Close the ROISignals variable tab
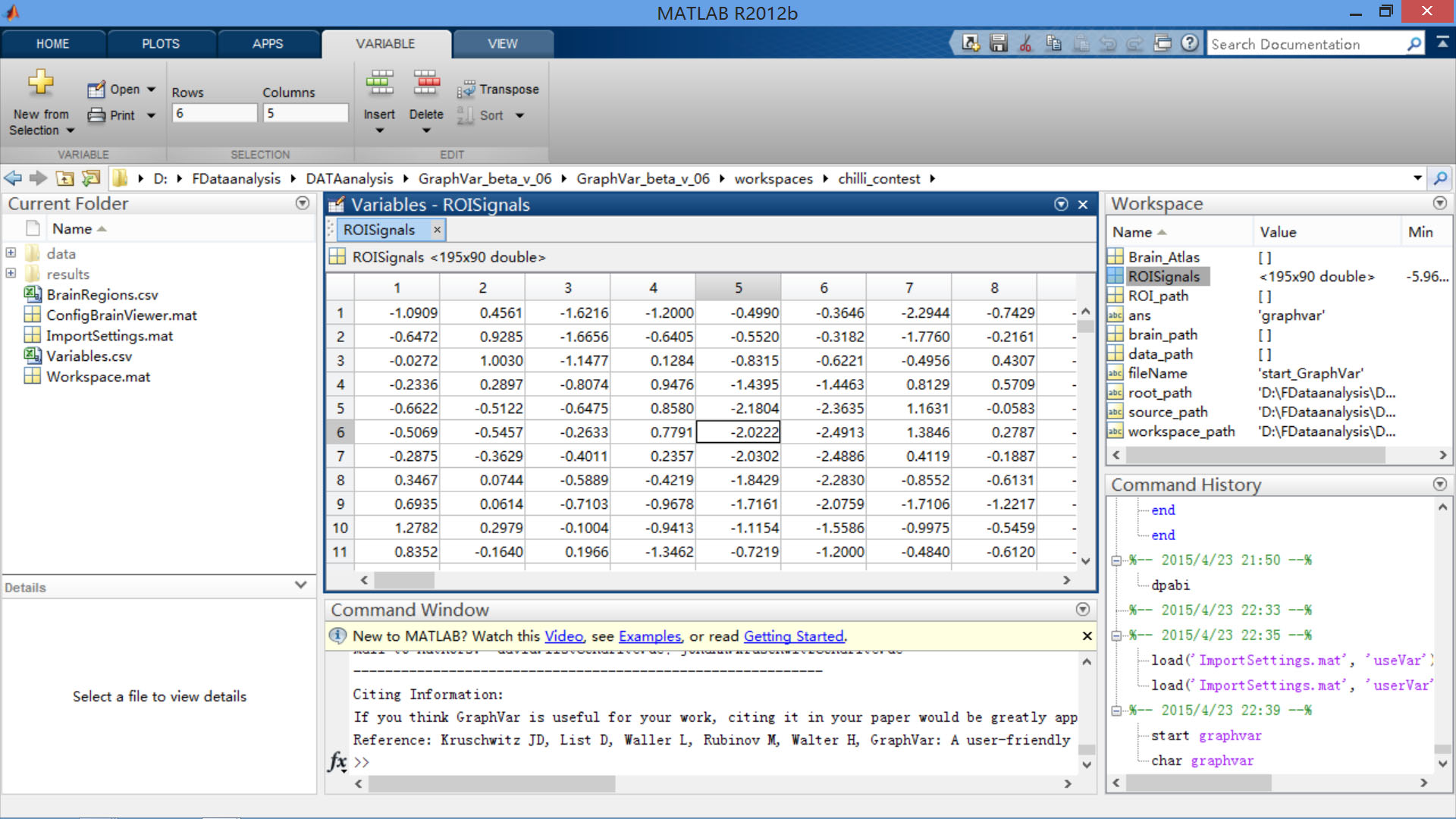 point(437,229)
